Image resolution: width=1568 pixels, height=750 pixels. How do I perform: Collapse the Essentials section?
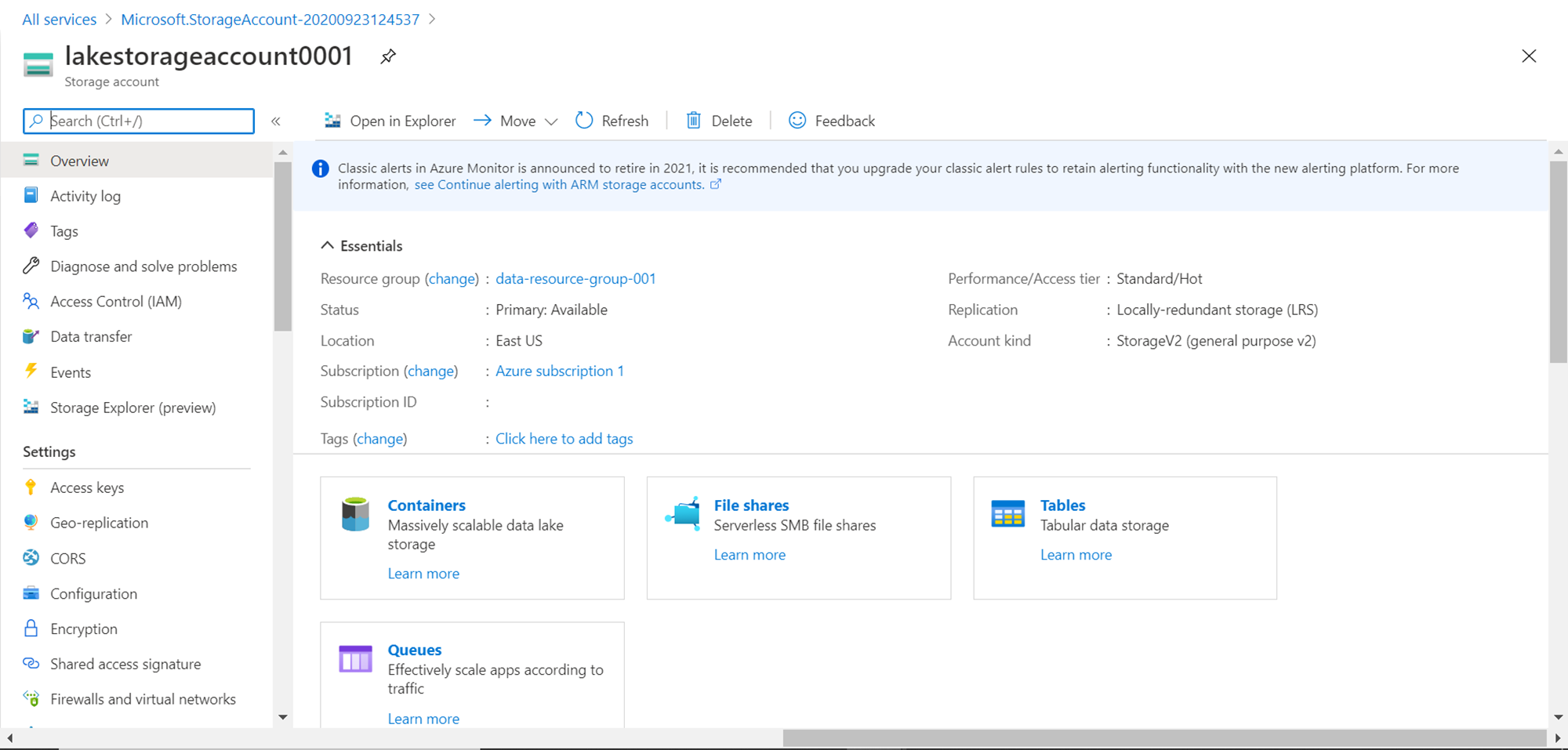click(x=328, y=246)
